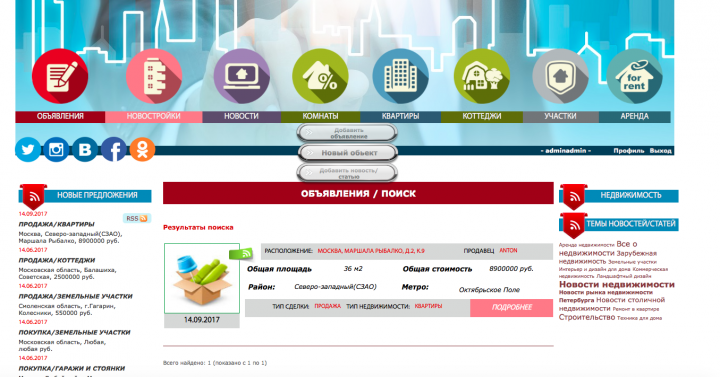The width and height of the screenshot is (720, 377).
Task: Select the Квартиры menu tab
Action: tap(400, 117)
